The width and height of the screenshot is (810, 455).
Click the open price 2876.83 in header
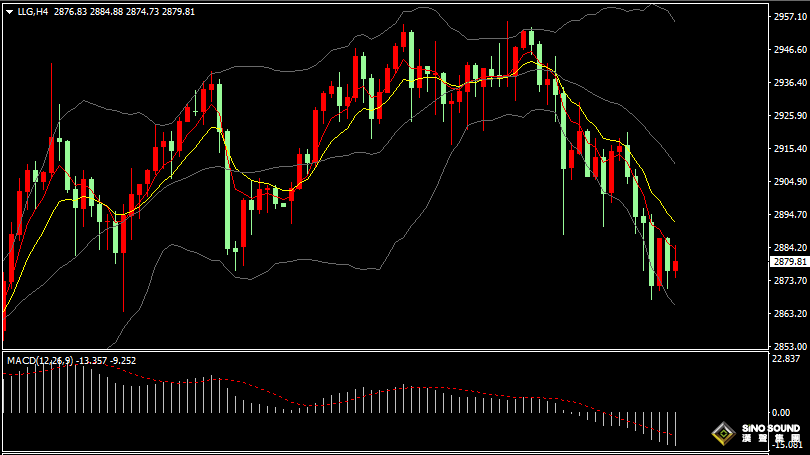point(70,11)
